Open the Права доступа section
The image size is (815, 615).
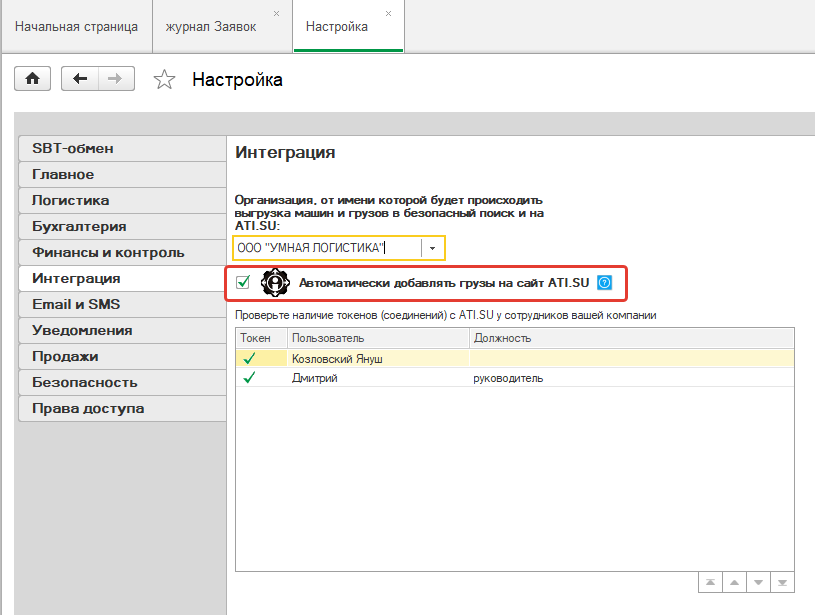122,409
